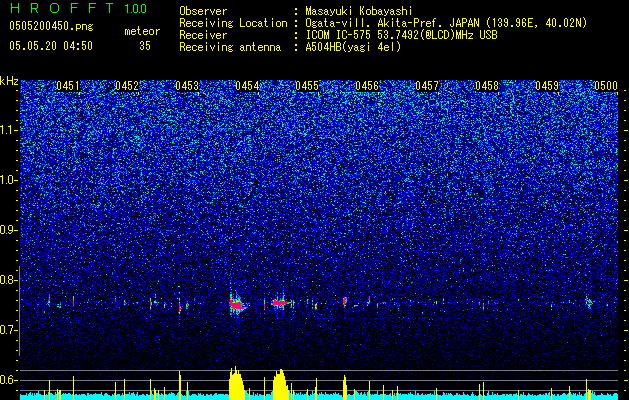The width and height of the screenshot is (629, 400).
Task: Click the 0455 time marker
Action: click(x=307, y=86)
